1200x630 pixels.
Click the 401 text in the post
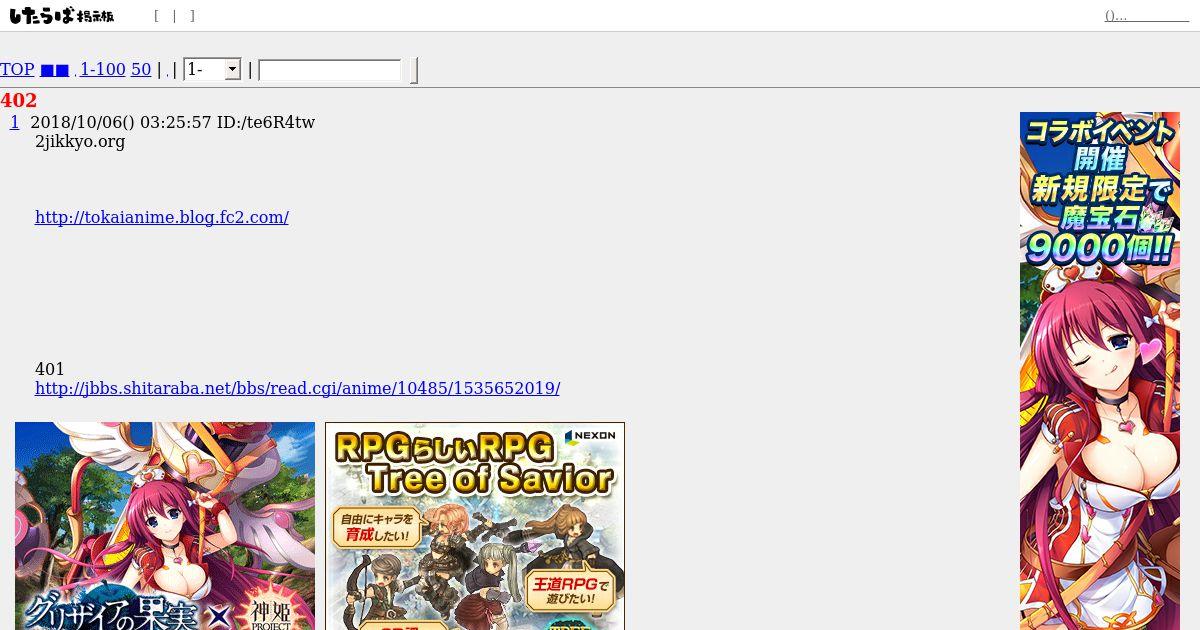click(x=50, y=369)
